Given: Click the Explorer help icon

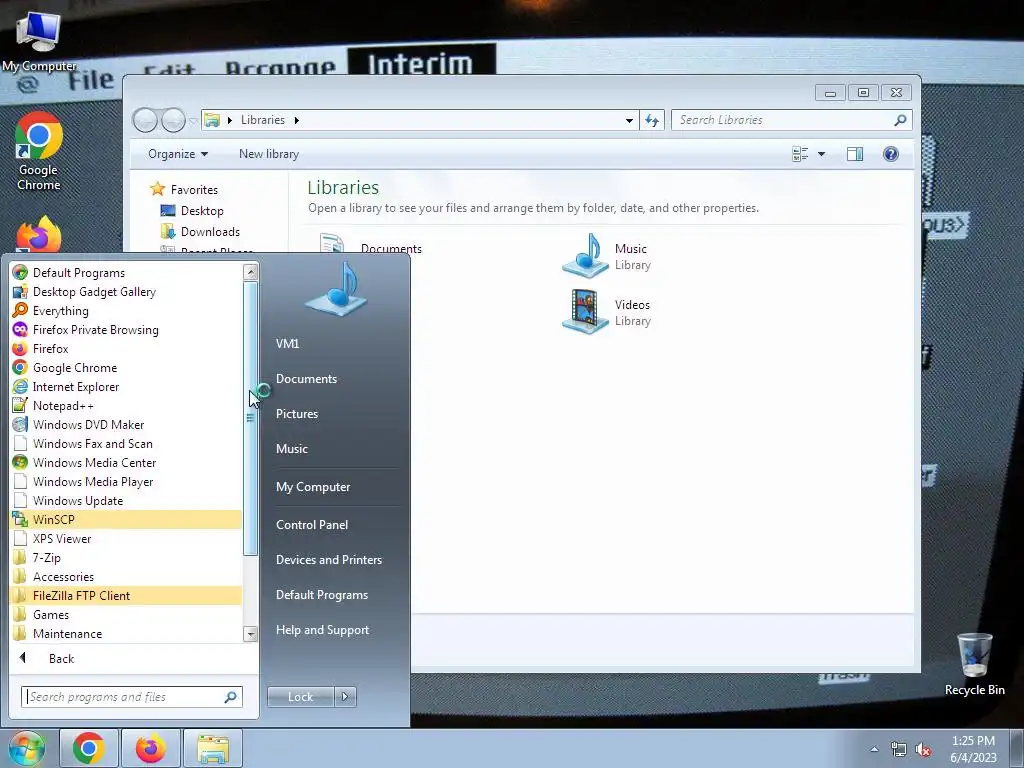Looking at the screenshot, I should (891, 154).
